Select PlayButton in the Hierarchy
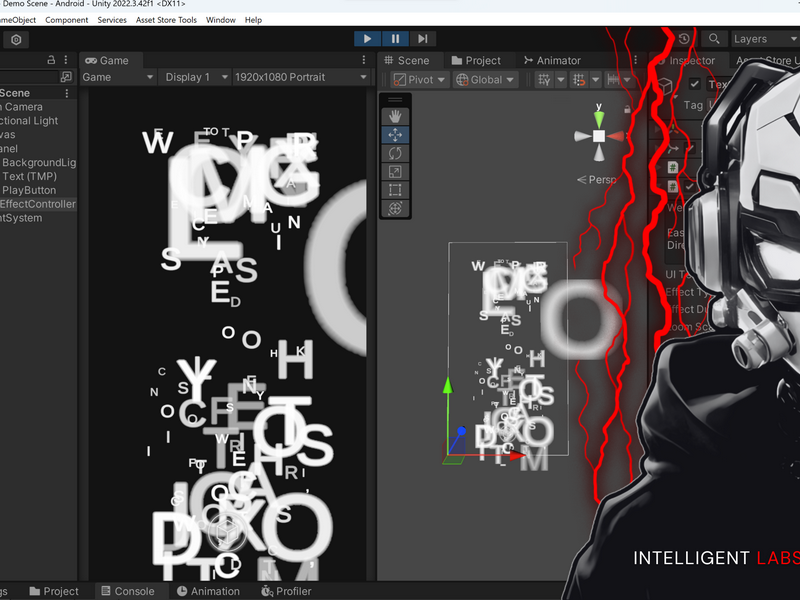The image size is (800, 600). pyautogui.click(x=29, y=190)
